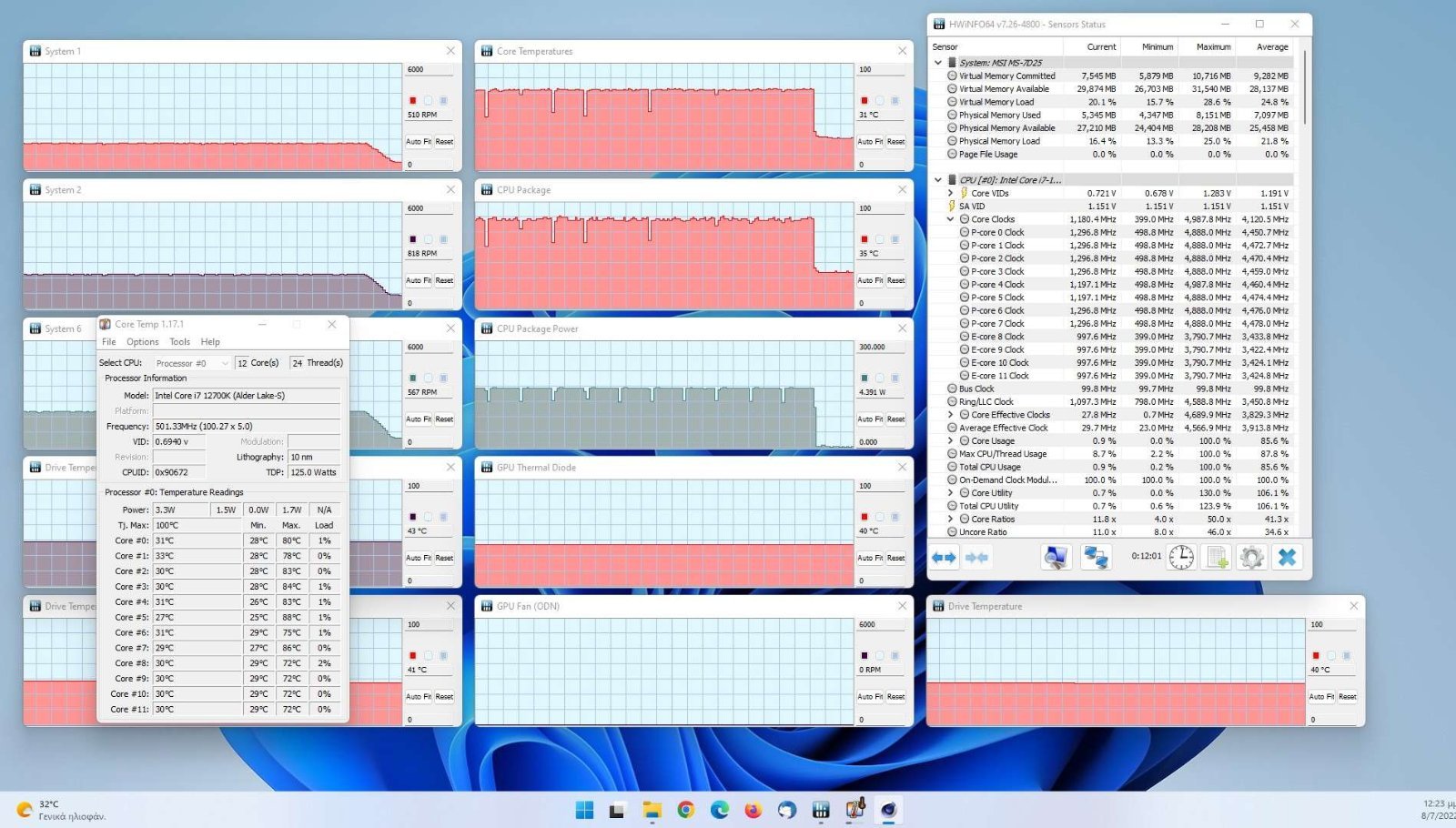This screenshot has width=1456, height=828.
Task: Click Reset in CPU Package graph
Action: click(895, 280)
